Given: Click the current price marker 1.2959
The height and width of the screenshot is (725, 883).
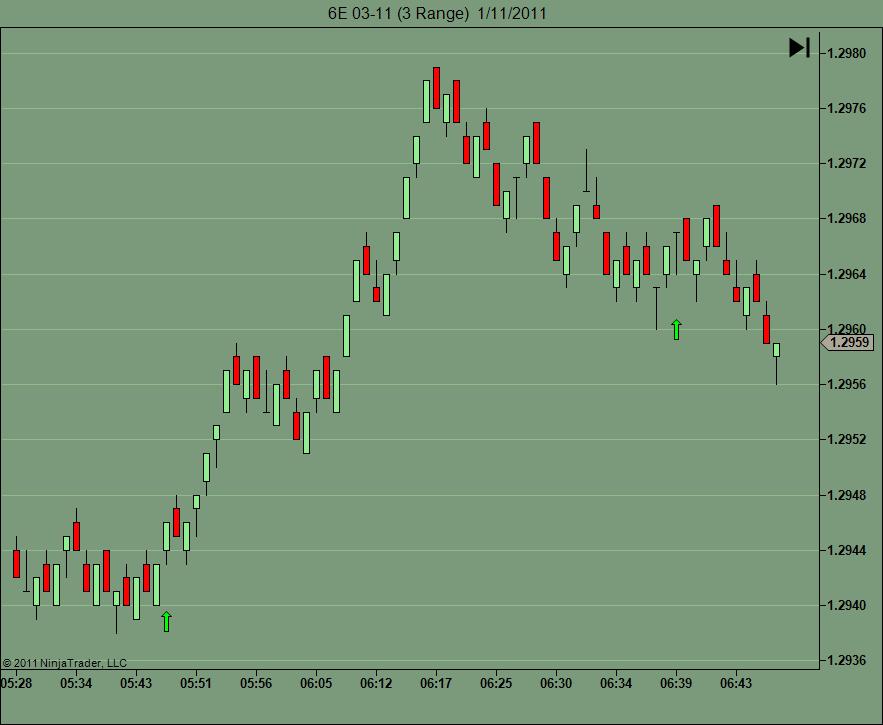Looking at the screenshot, I should coord(848,343).
